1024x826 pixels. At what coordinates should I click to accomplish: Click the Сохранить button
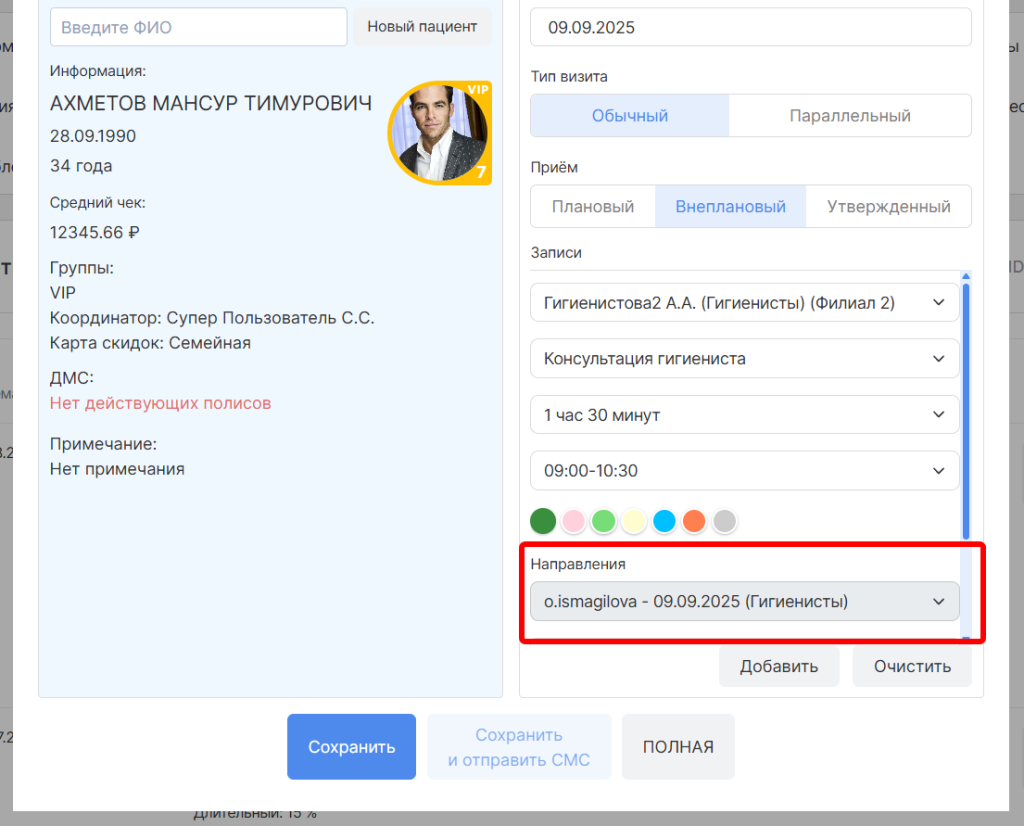[x=351, y=746]
